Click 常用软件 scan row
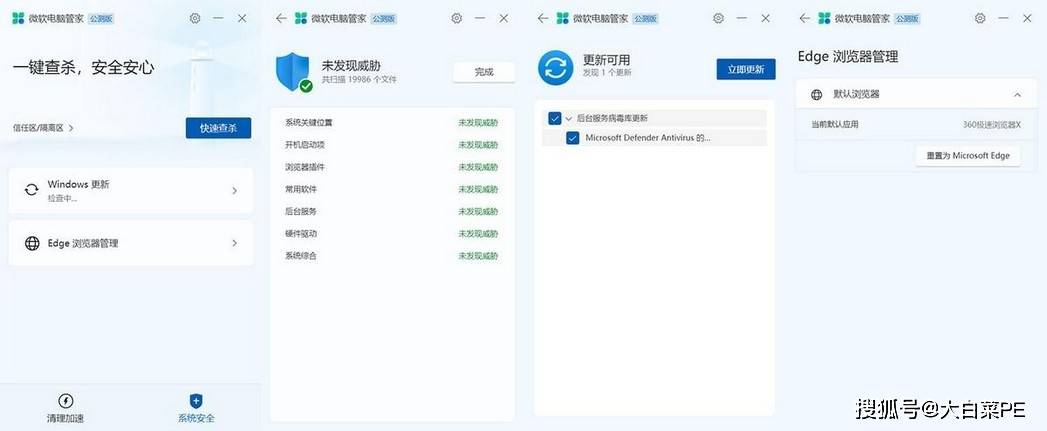 point(391,189)
